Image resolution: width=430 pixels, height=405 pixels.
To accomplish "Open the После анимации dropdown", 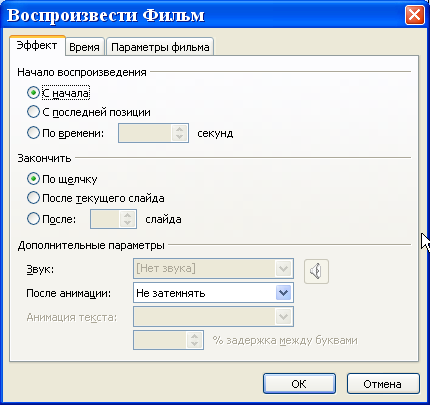I will pos(283,293).
